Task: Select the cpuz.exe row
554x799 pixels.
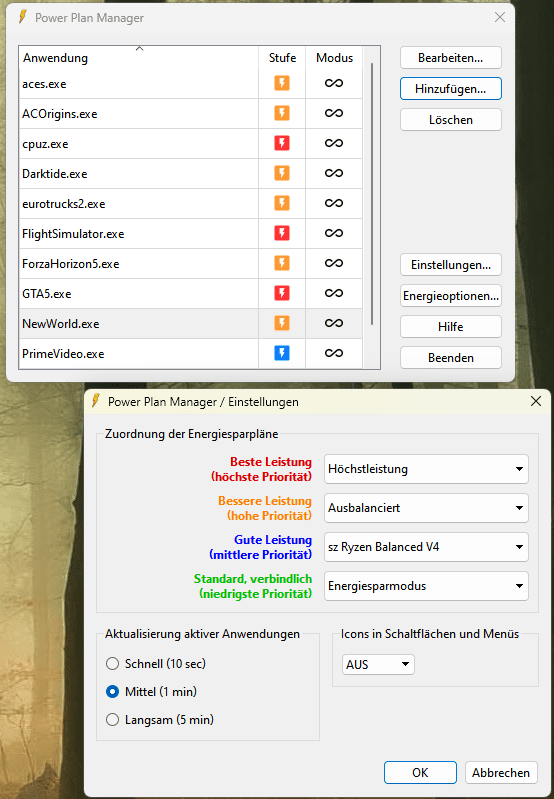Action: [x=191, y=144]
